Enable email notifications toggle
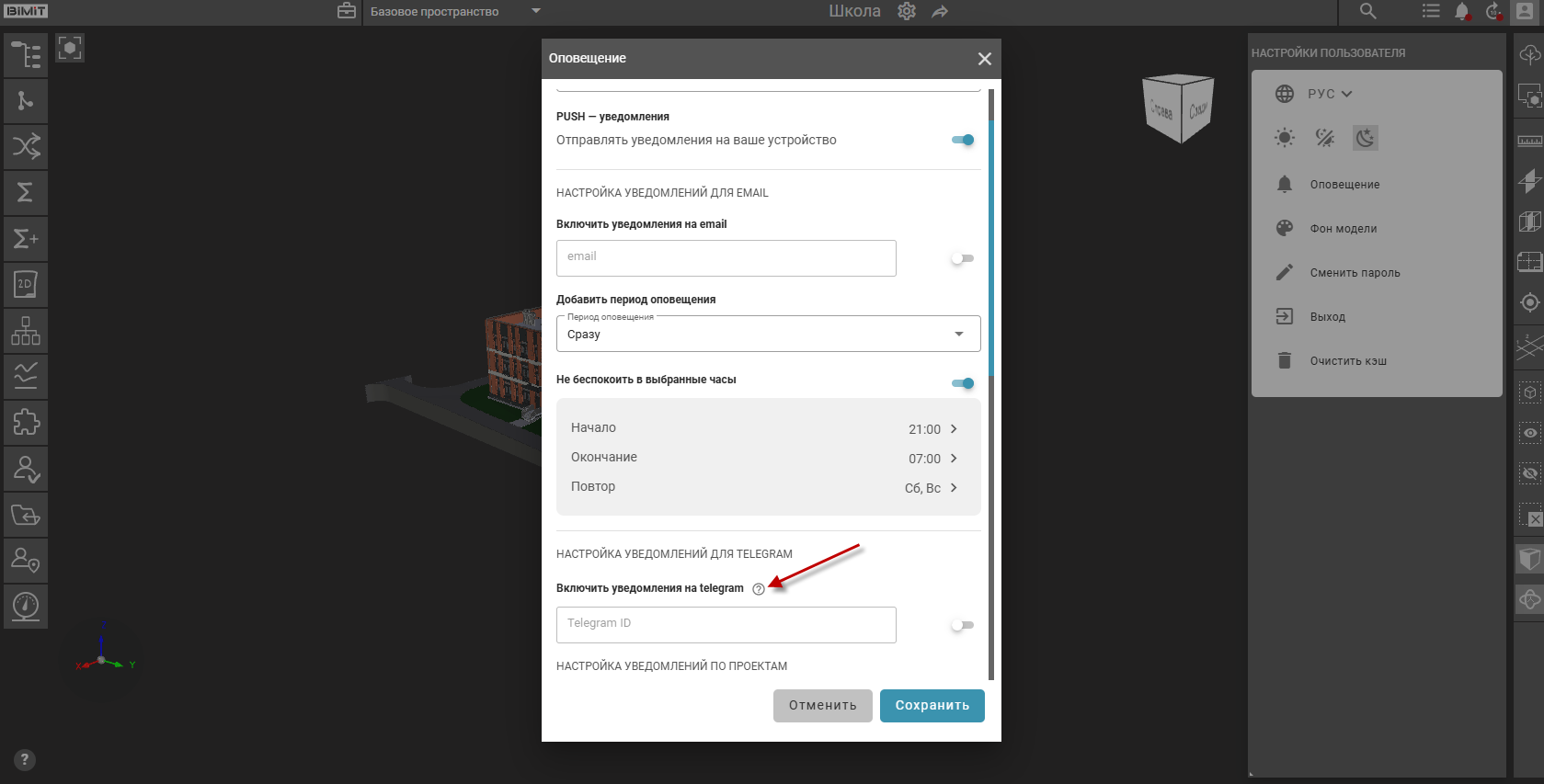Viewport: 1544px width, 784px height. point(962,258)
